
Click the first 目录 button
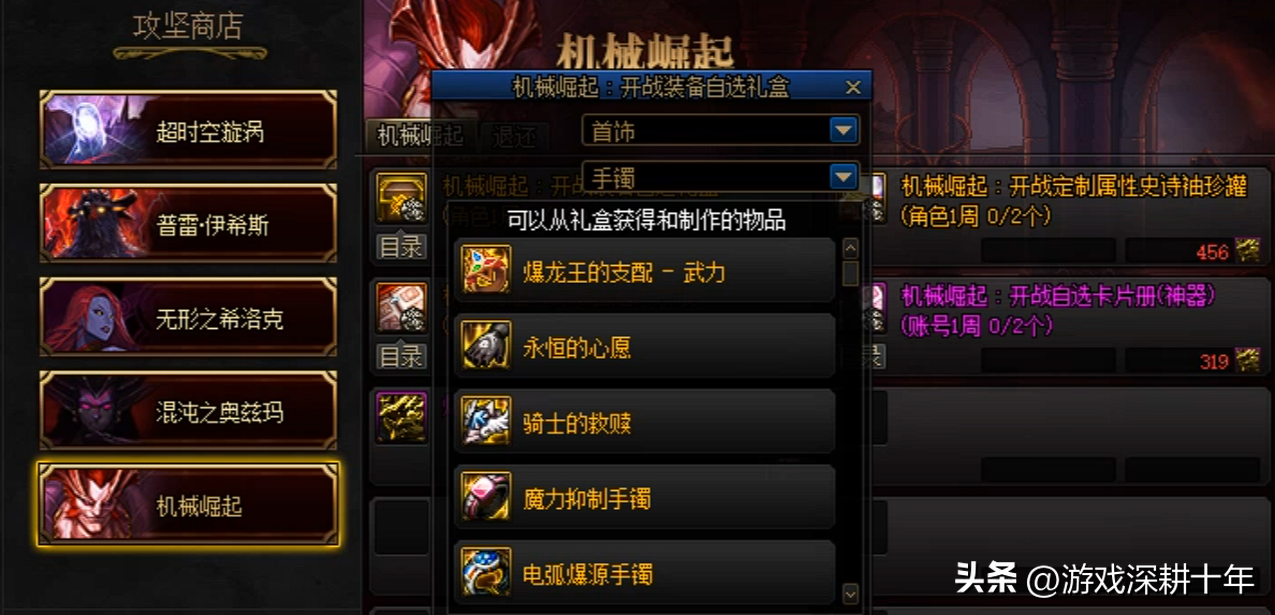pos(401,246)
